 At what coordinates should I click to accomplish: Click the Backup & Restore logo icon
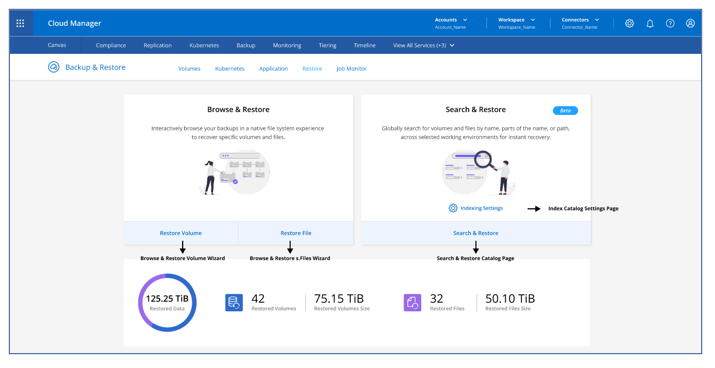click(53, 67)
